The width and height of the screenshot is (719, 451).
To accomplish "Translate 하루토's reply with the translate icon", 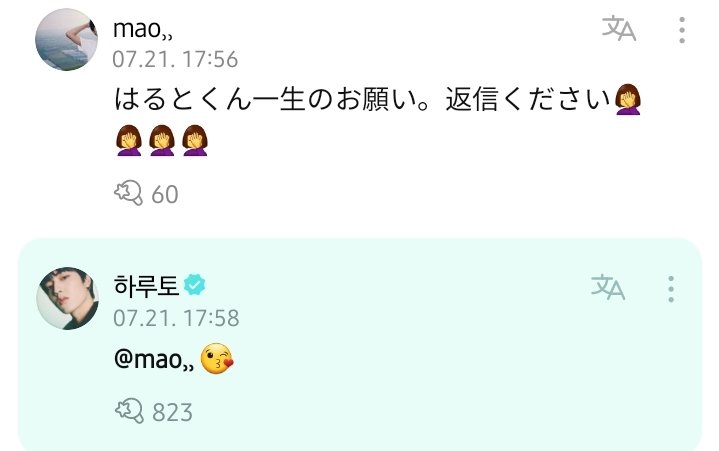I will [x=608, y=287].
